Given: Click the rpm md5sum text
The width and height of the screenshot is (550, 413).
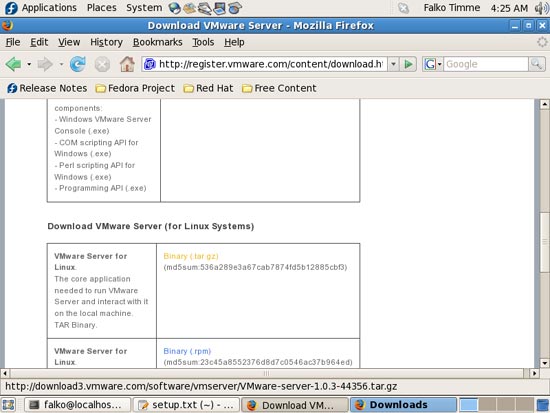Looking at the screenshot, I should [x=258, y=362].
